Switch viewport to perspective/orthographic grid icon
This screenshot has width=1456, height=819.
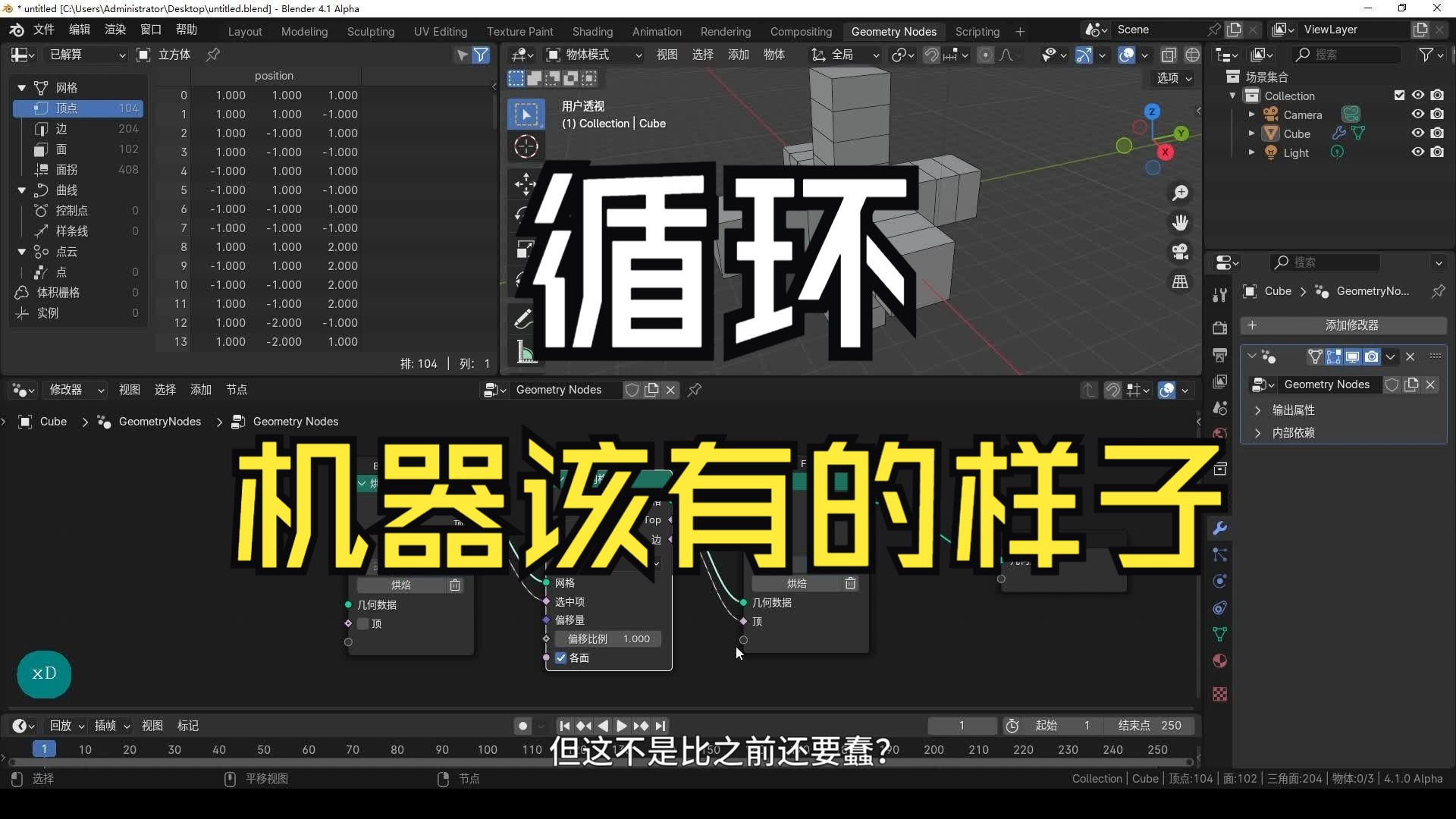click(x=1180, y=282)
